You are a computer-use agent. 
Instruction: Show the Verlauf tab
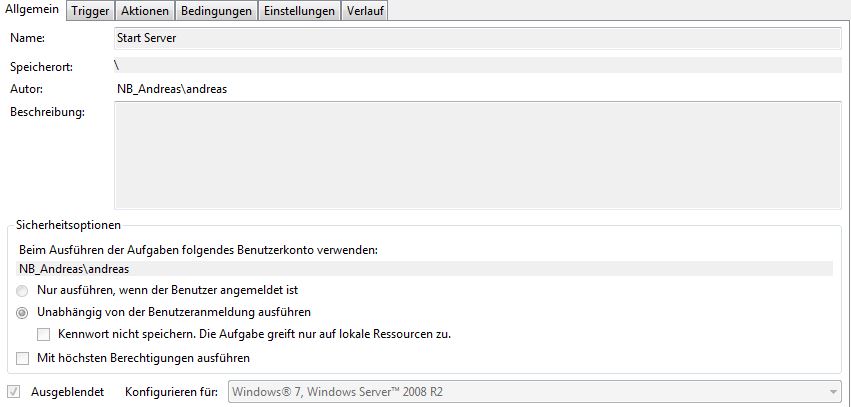[364, 11]
